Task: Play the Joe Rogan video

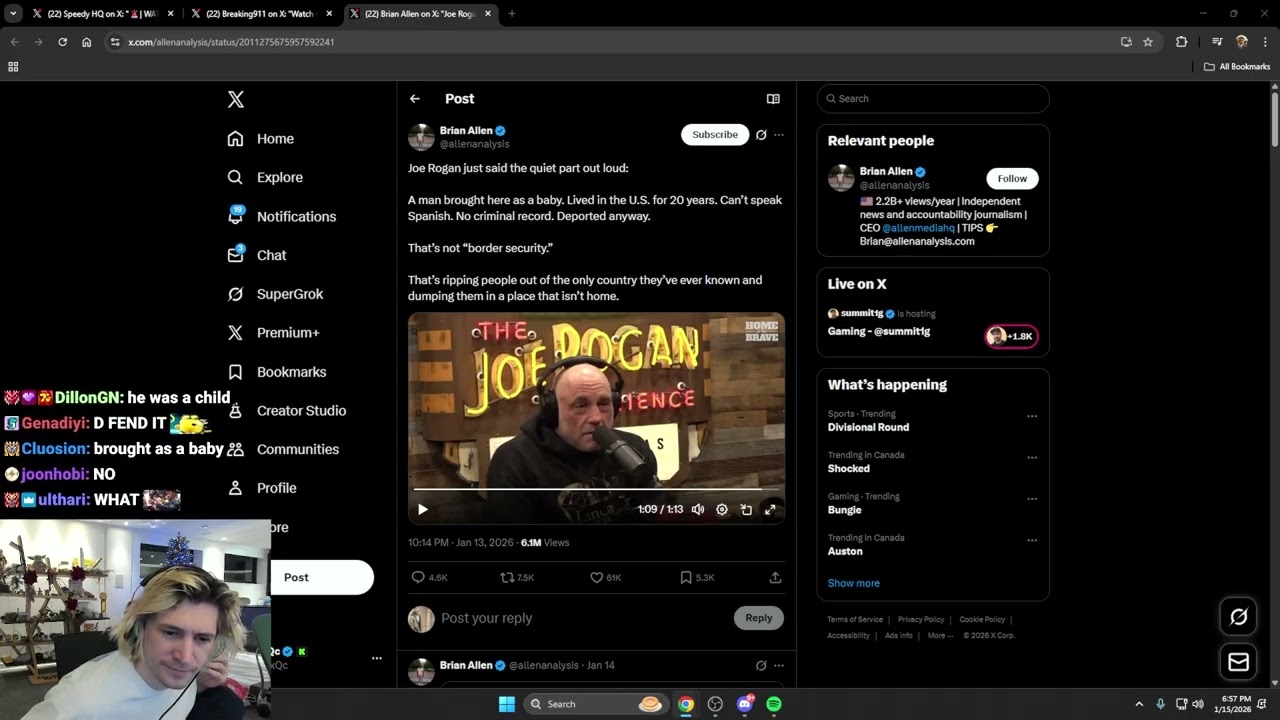Action: (x=422, y=509)
